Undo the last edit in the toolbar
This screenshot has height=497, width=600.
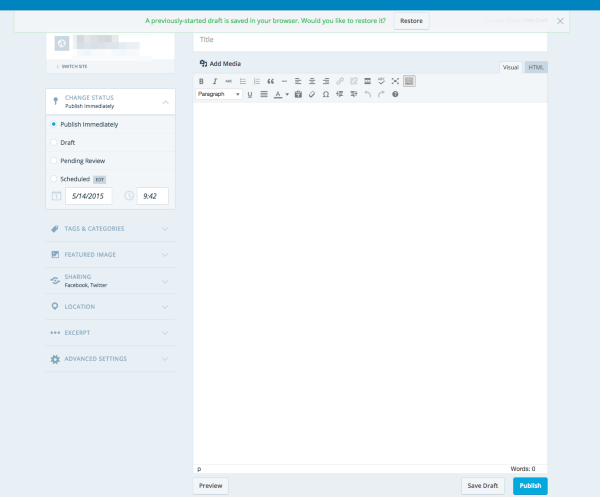tap(368, 94)
